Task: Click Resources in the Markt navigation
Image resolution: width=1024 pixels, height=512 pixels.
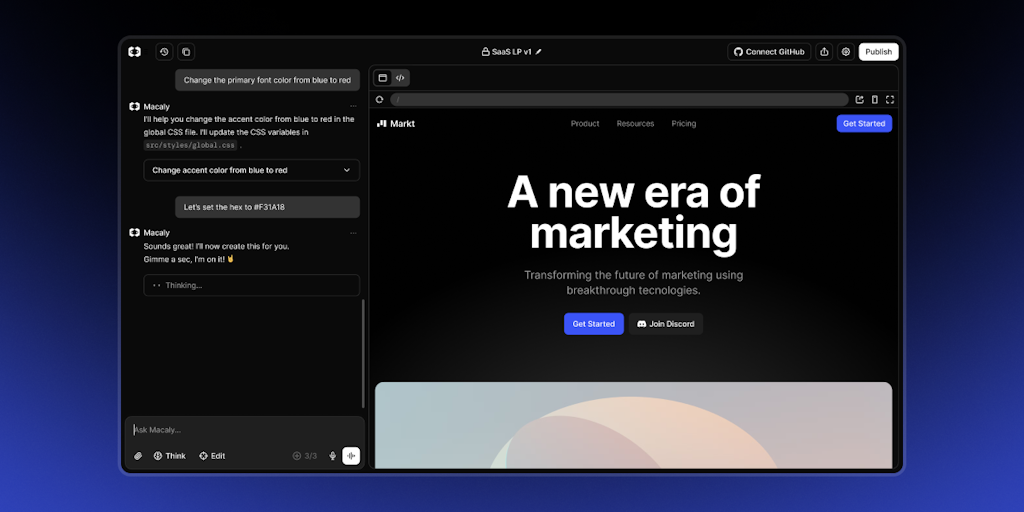Action: (635, 124)
